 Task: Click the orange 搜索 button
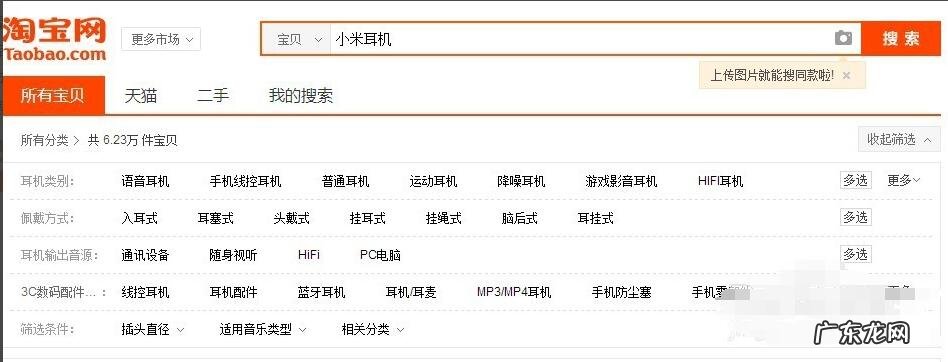click(901, 39)
